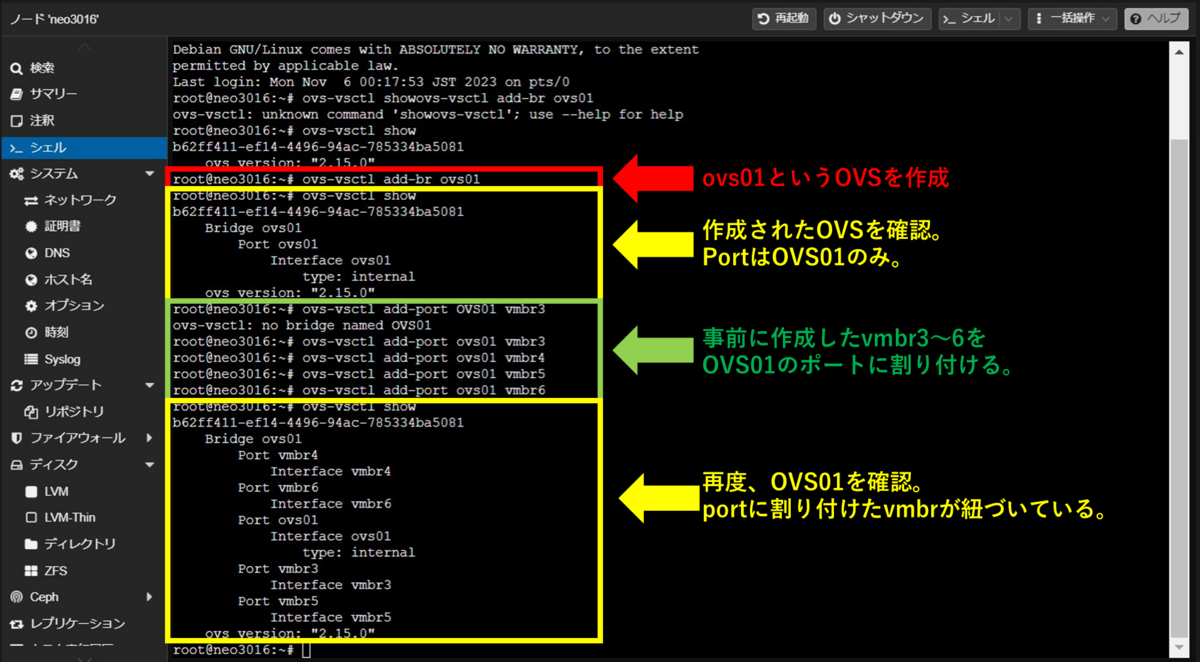Click the ファイアウォール shield icon
1200x662 pixels.
15,438
